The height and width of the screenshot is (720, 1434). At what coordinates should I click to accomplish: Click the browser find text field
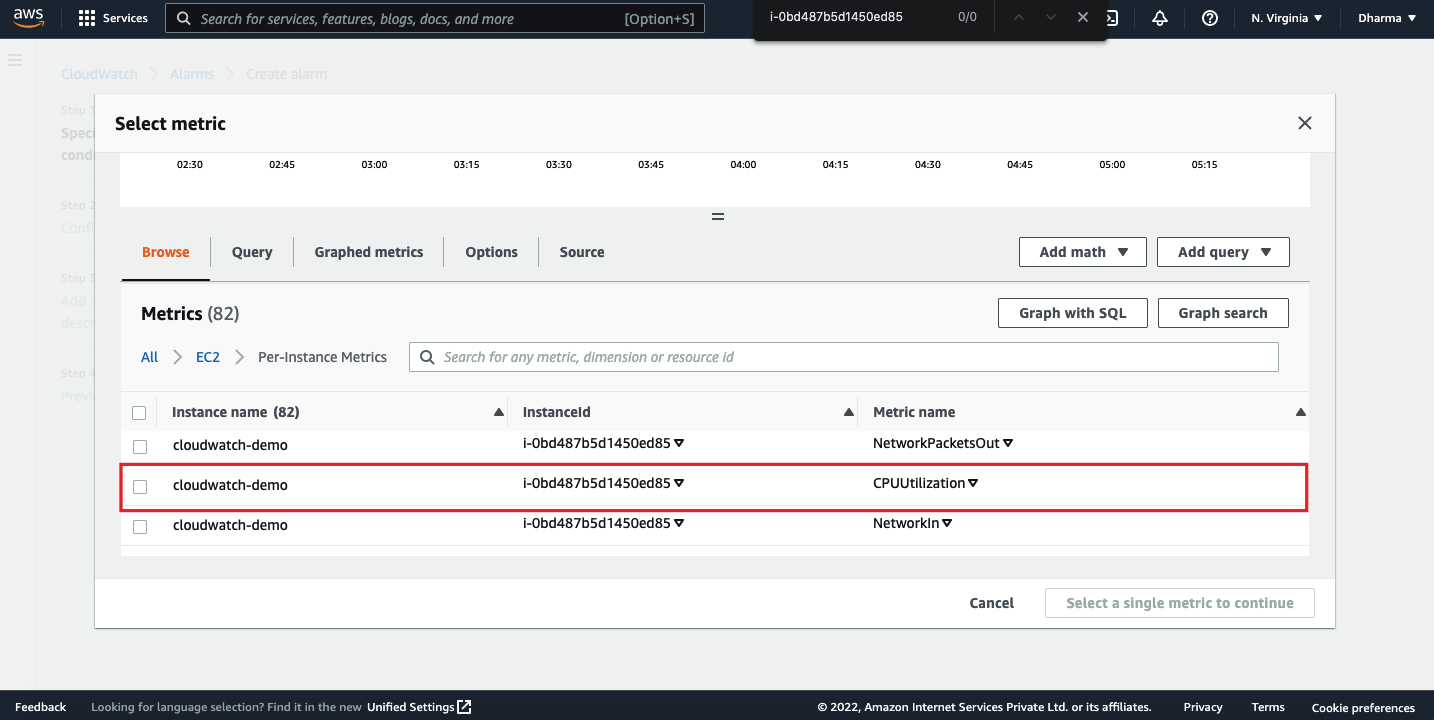tap(855, 17)
